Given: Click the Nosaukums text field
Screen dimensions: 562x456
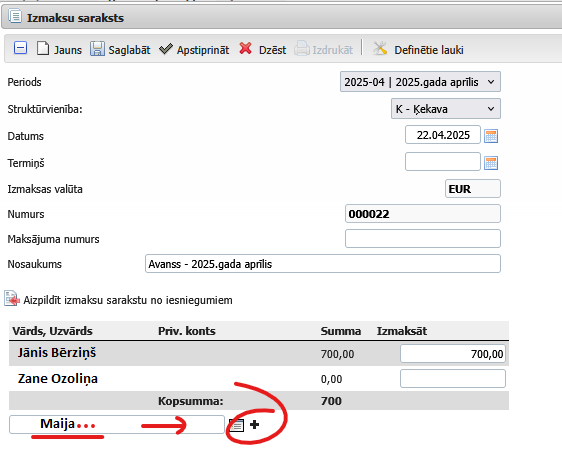Looking at the screenshot, I should [x=323, y=264].
